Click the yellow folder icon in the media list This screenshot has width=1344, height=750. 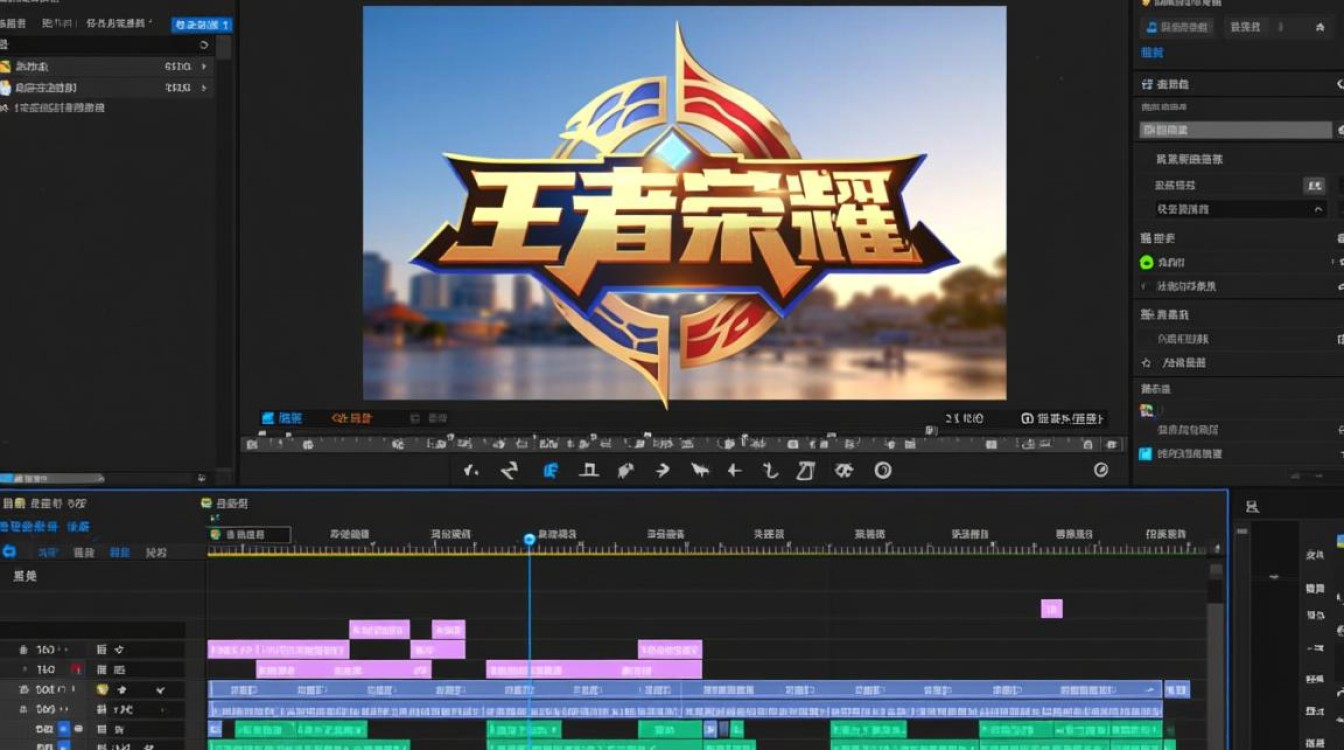5,66
